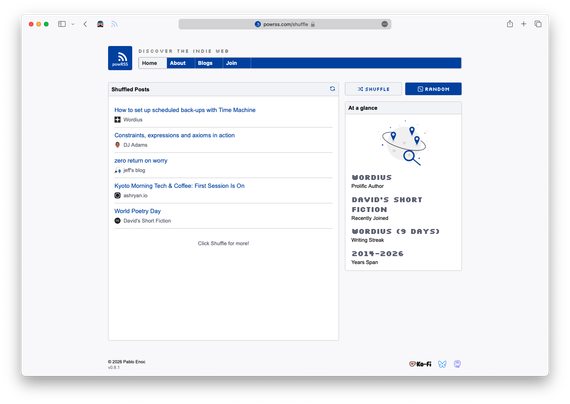The image size is (570, 404).
Task: Open 'zero return on worry' post
Action: click(141, 160)
